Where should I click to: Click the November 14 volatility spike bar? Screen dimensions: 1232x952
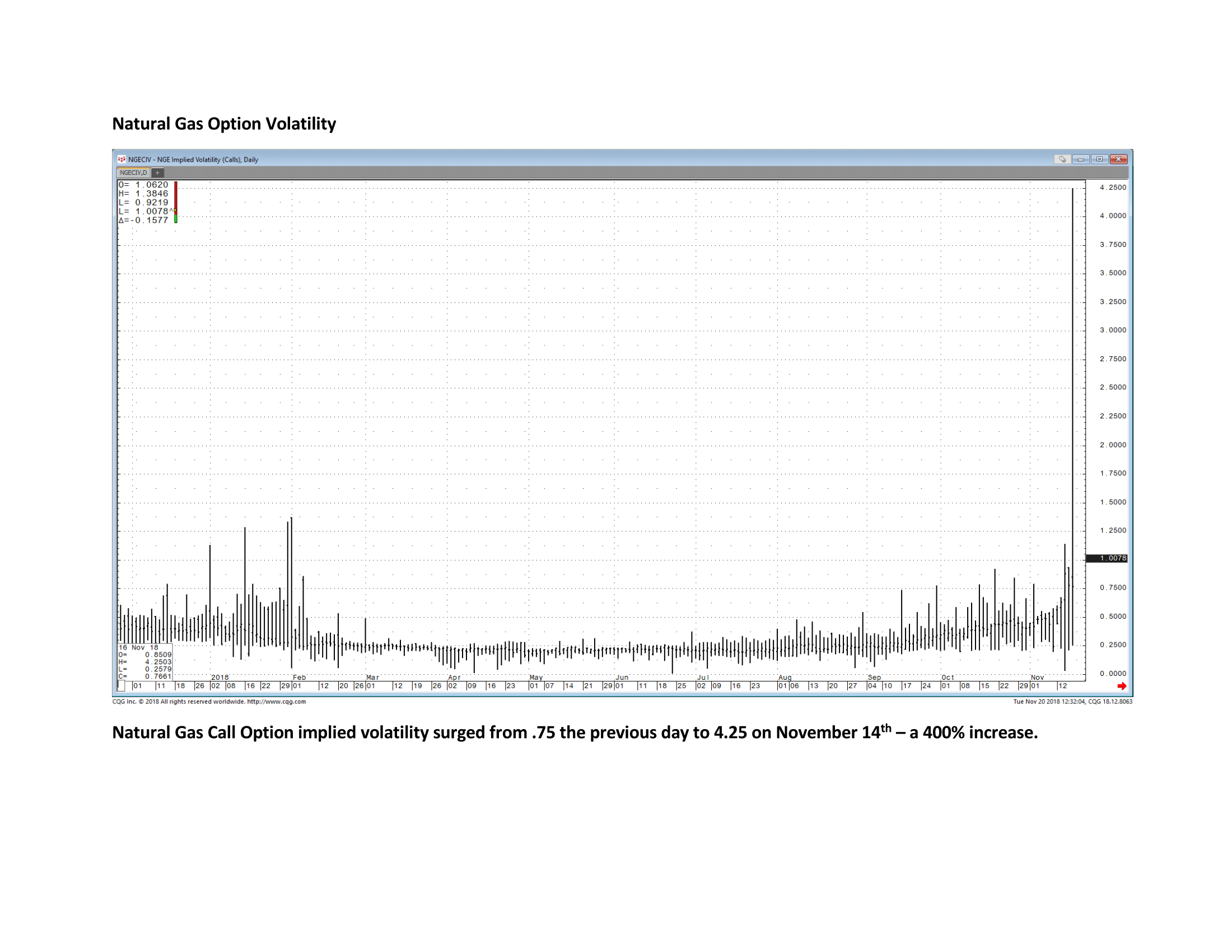point(1072,417)
